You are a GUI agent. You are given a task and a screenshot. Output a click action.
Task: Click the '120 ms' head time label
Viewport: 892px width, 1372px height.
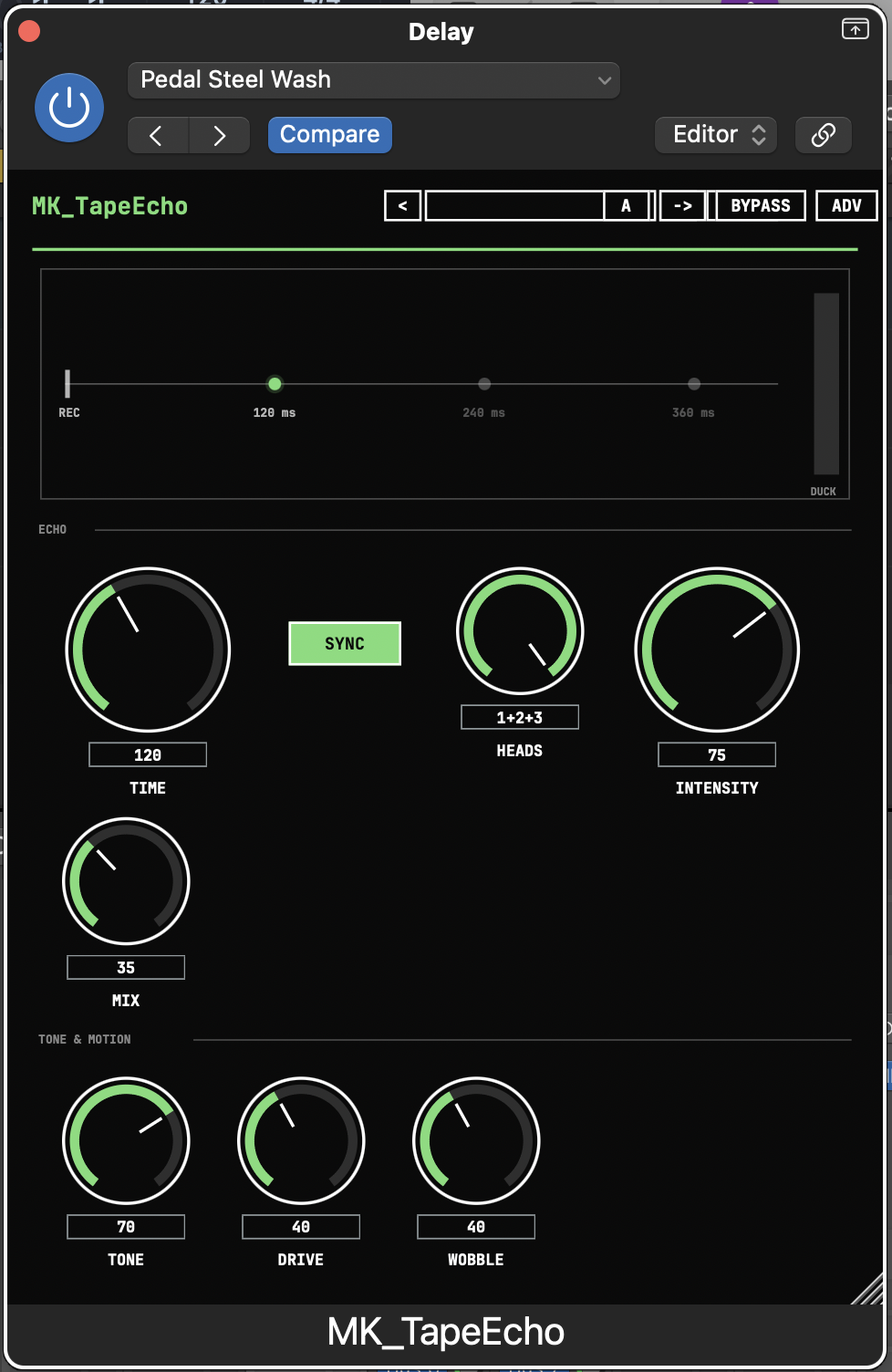point(275,413)
